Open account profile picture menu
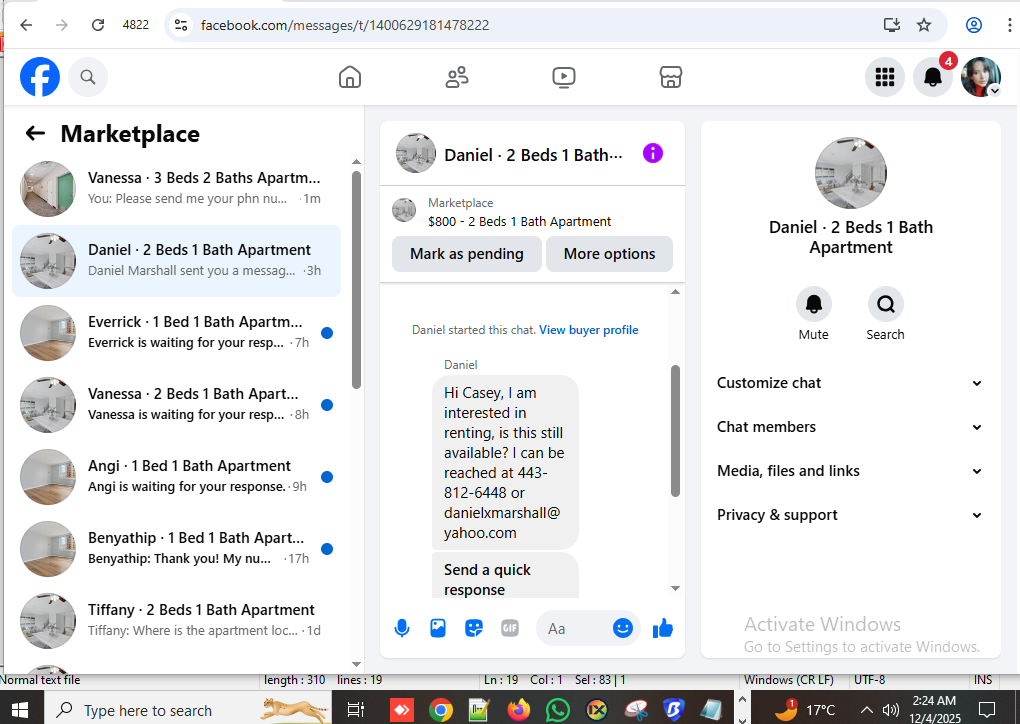Image resolution: width=1020 pixels, height=724 pixels. [981, 77]
